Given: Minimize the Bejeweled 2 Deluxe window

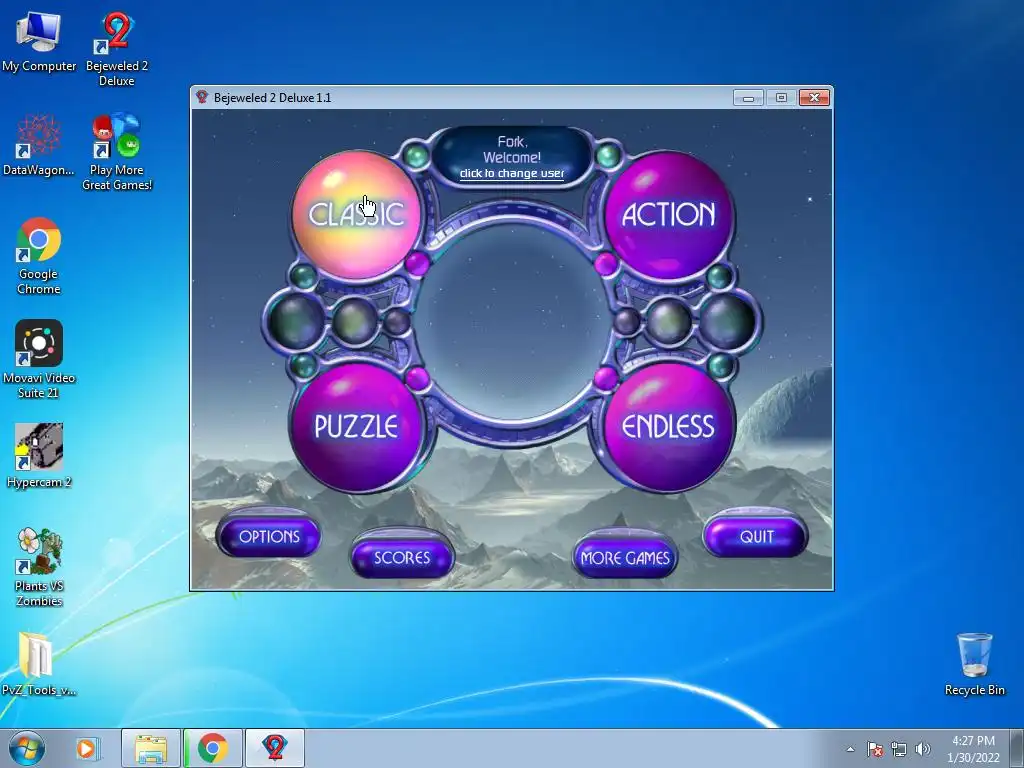Looking at the screenshot, I should [748, 98].
